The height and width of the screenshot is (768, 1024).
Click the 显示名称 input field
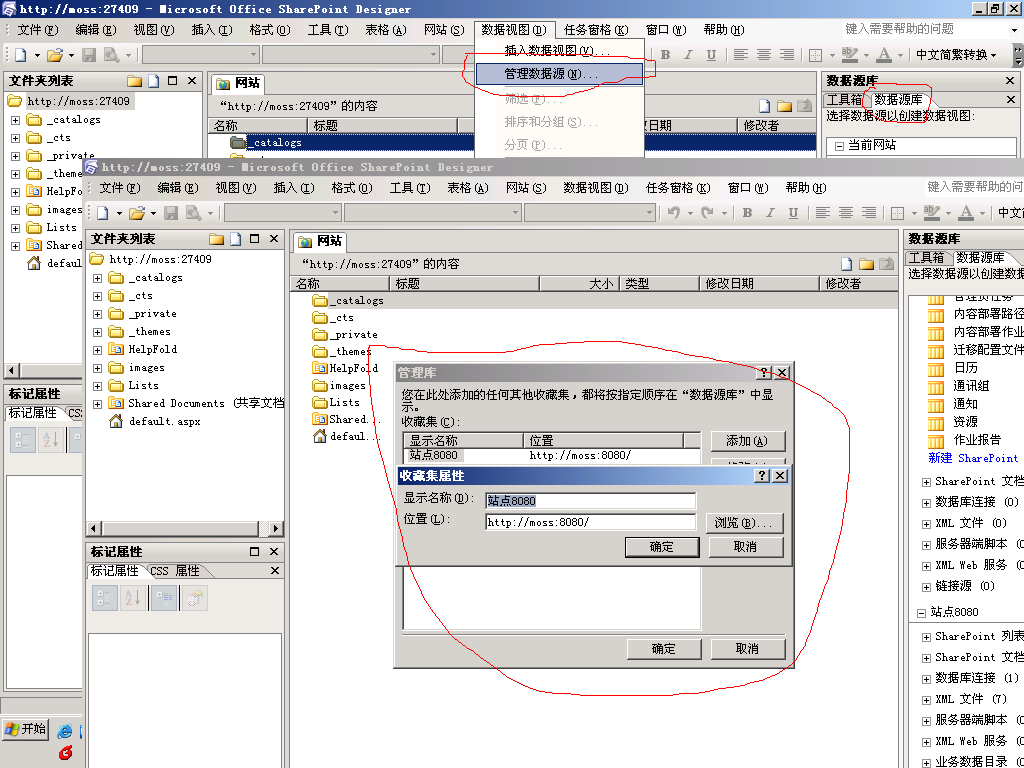click(590, 501)
